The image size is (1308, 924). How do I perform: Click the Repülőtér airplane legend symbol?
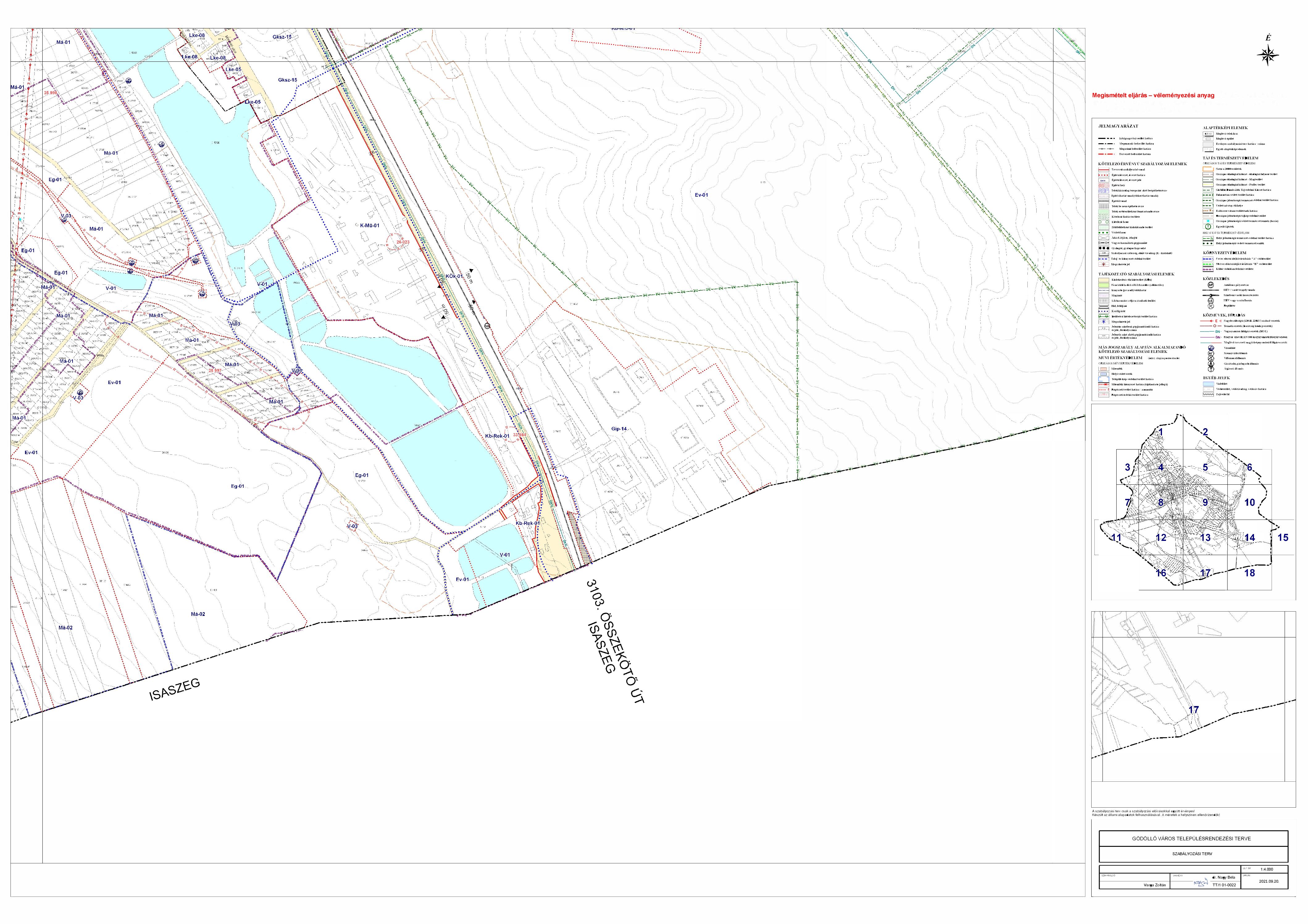1211,306
